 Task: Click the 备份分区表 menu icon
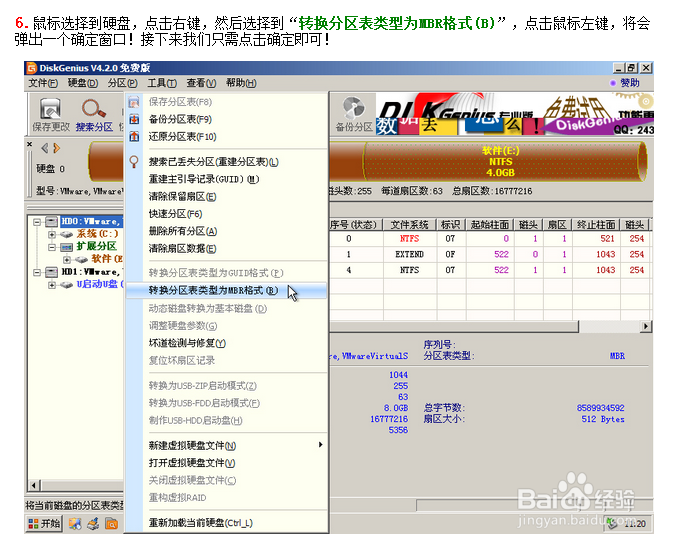tap(134, 119)
